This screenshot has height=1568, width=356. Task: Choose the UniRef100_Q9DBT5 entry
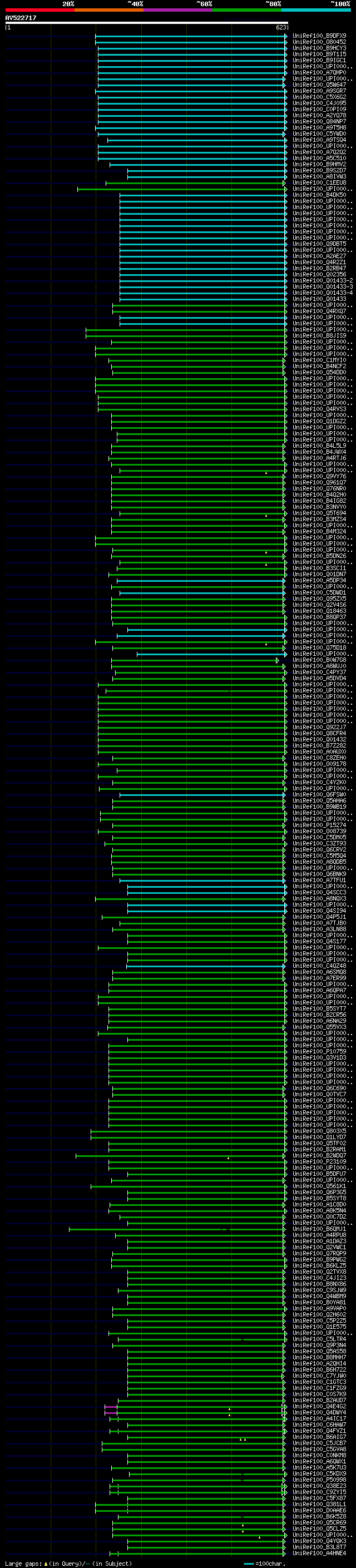319,244
